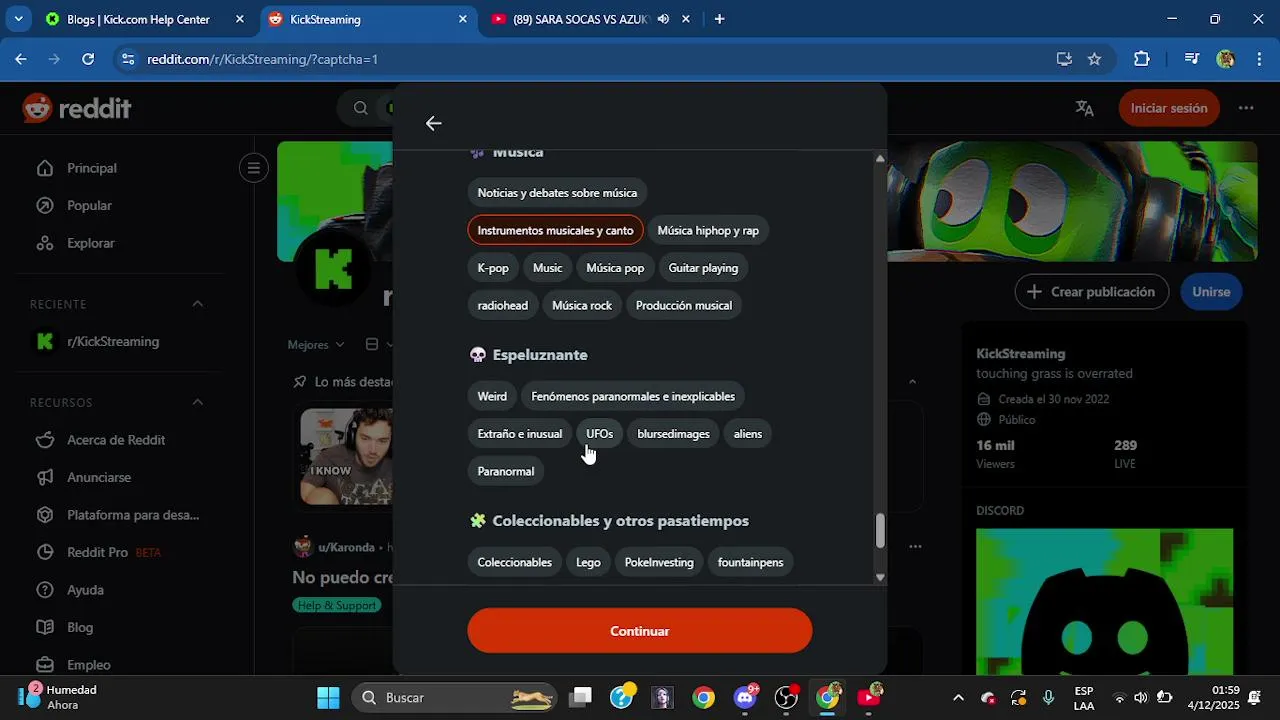Open the Blog sidebar link

click(80, 627)
